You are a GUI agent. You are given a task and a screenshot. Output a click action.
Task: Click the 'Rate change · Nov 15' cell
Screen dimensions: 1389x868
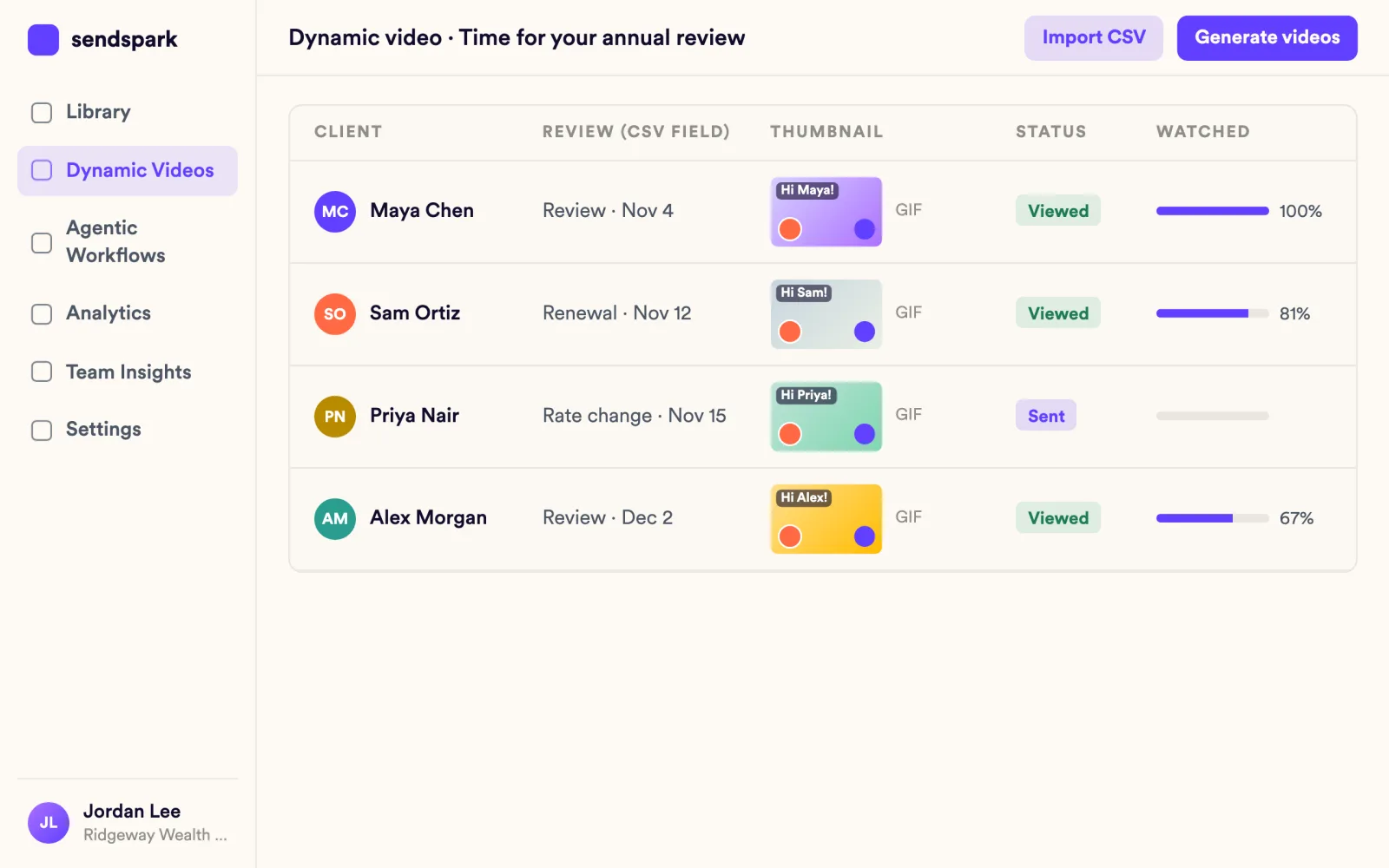tap(635, 416)
